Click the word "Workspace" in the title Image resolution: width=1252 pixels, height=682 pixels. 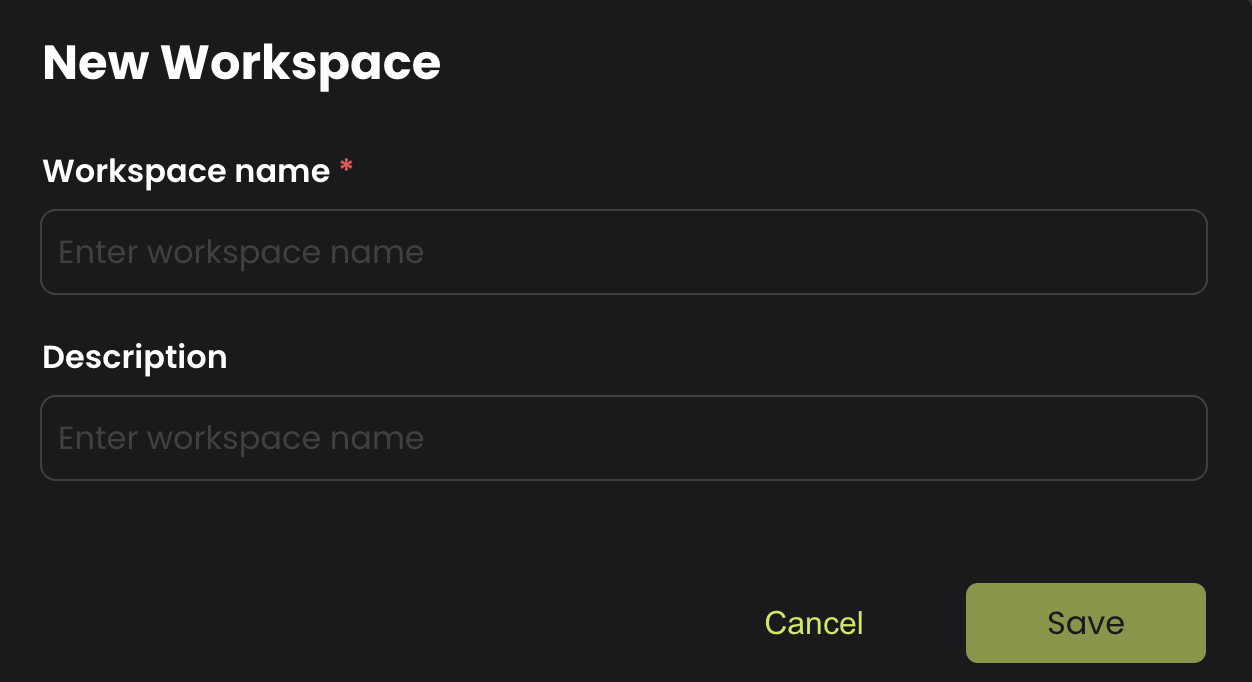tap(300, 63)
